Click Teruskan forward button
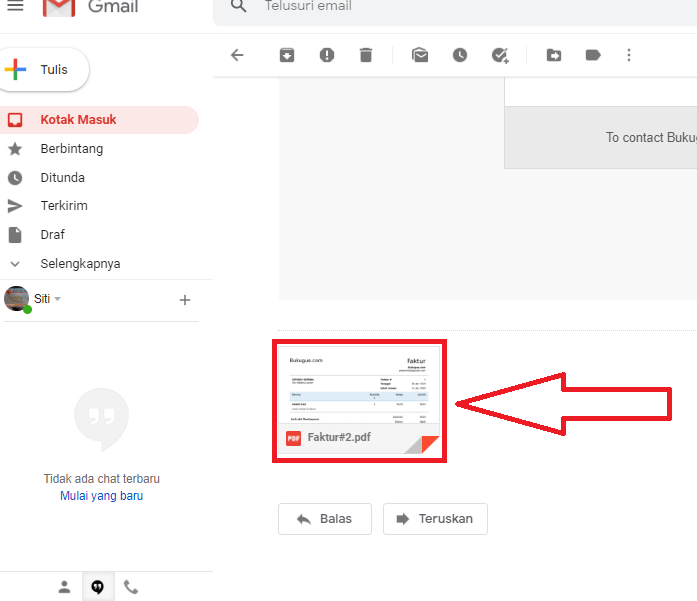The width and height of the screenshot is (697, 601). pyautogui.click(x=435, y=519)
